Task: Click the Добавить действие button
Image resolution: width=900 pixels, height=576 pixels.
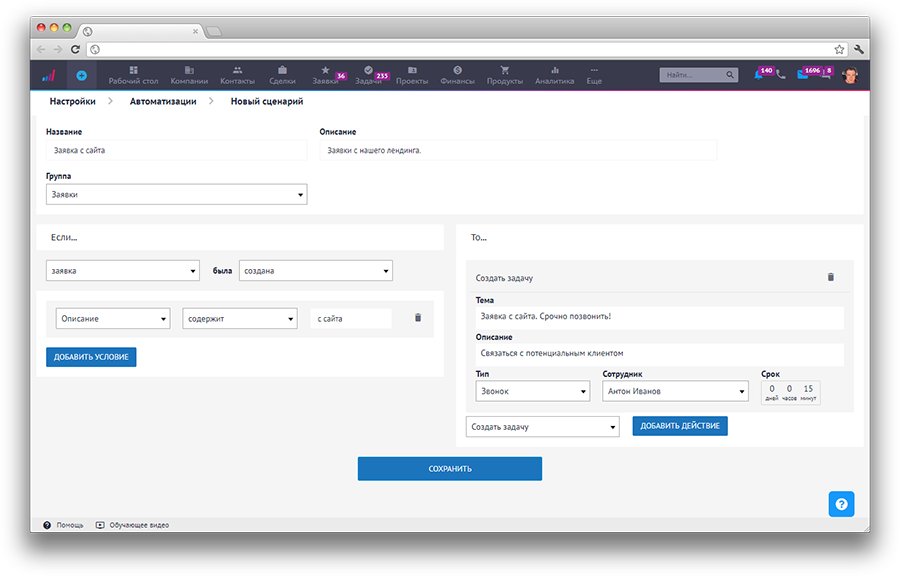Action: coord(680,427)
